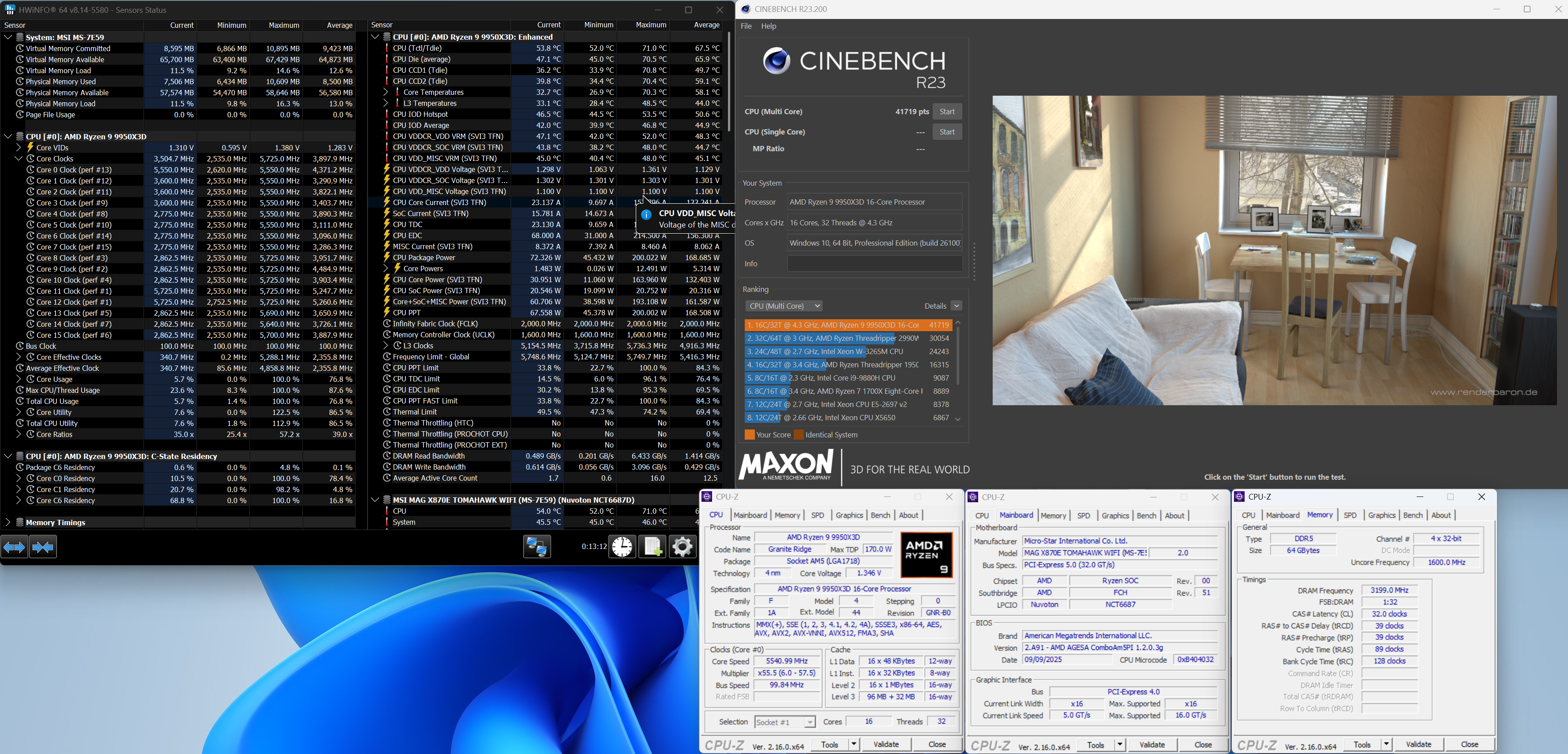Switch to Bench tab in first CPU-Z
Screen dimensions: 1568x754
[x=880, y=515]
